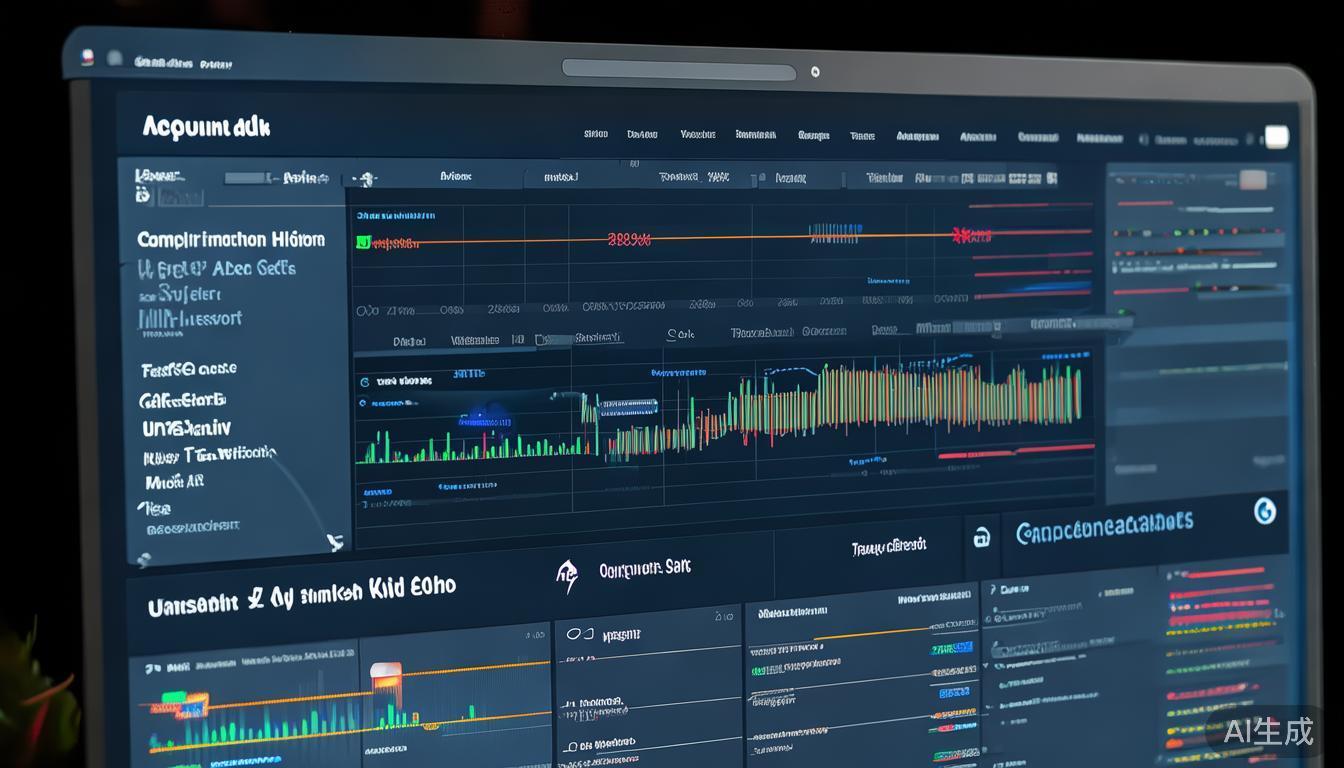
Task: Click the Acquint logo in the header
Action: 205,127
